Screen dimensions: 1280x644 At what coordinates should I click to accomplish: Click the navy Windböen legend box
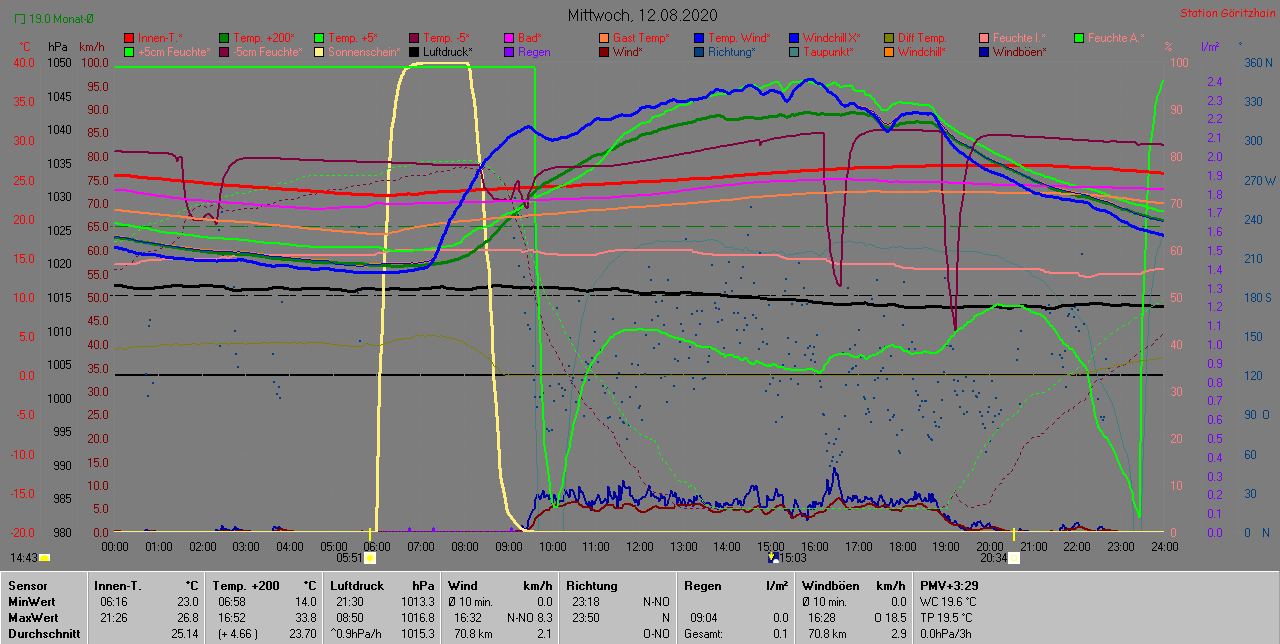(984, 52)
